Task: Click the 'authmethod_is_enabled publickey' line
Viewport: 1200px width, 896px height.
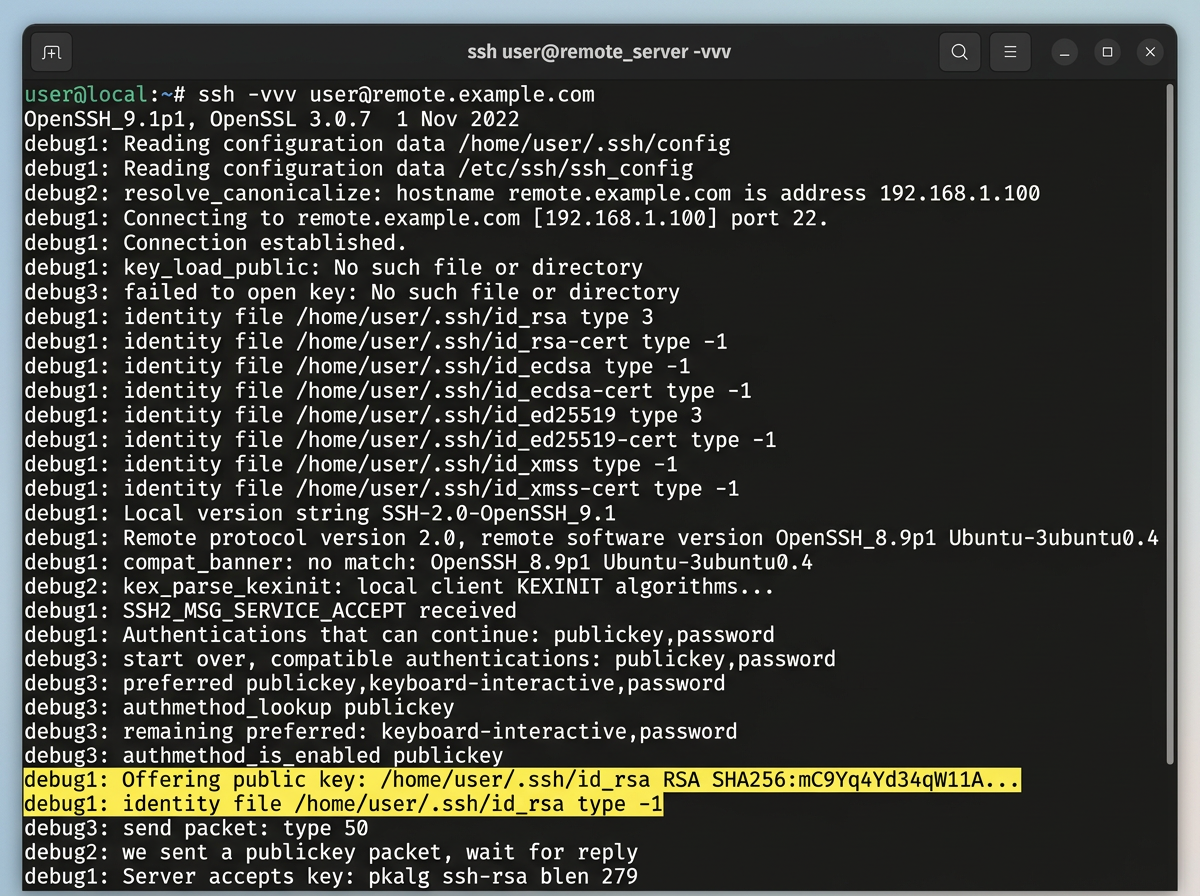Action: click(x=265, y=756)
